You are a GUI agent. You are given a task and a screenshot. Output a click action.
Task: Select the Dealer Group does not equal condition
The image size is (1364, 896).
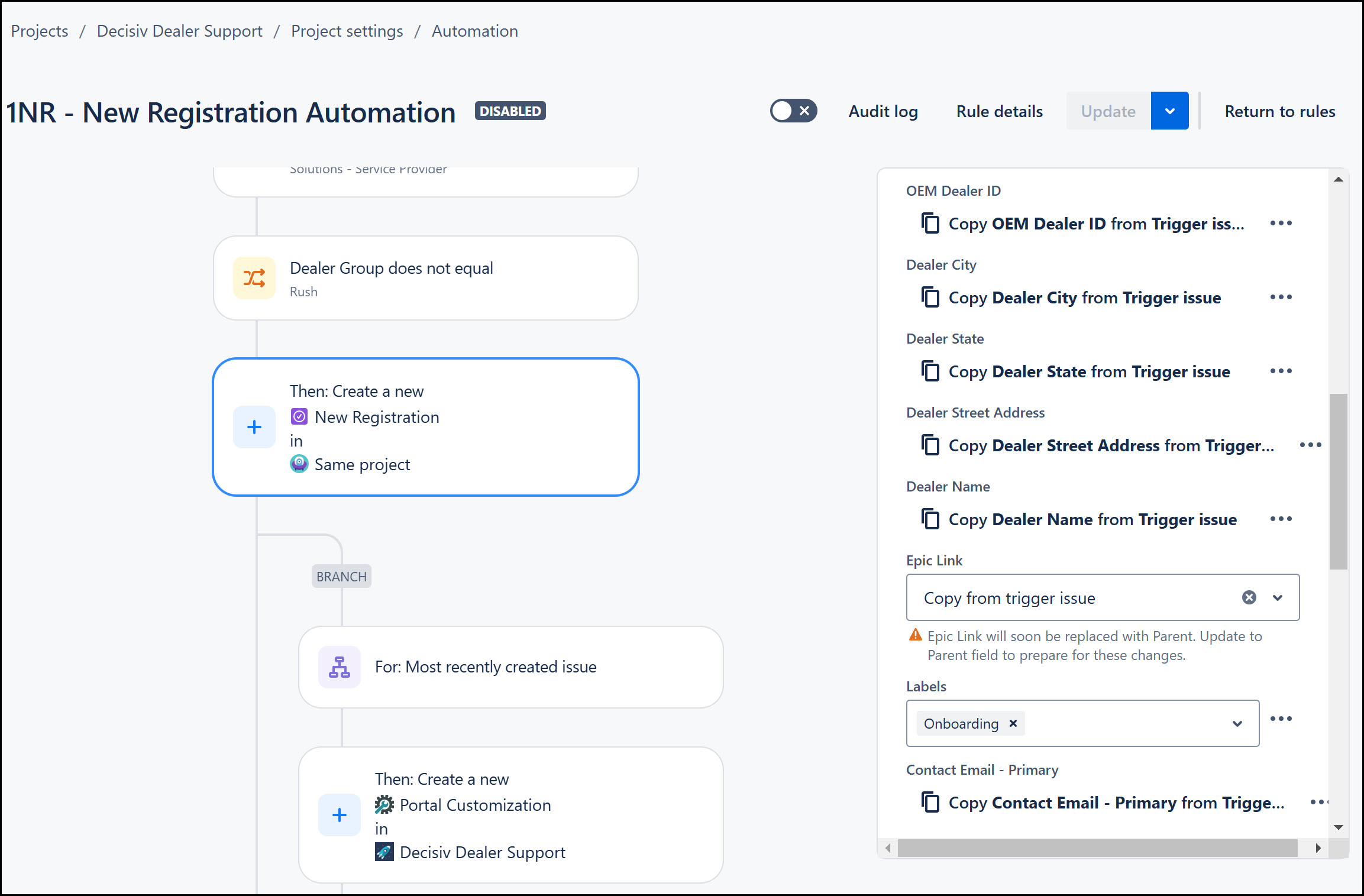pos(426,278)
